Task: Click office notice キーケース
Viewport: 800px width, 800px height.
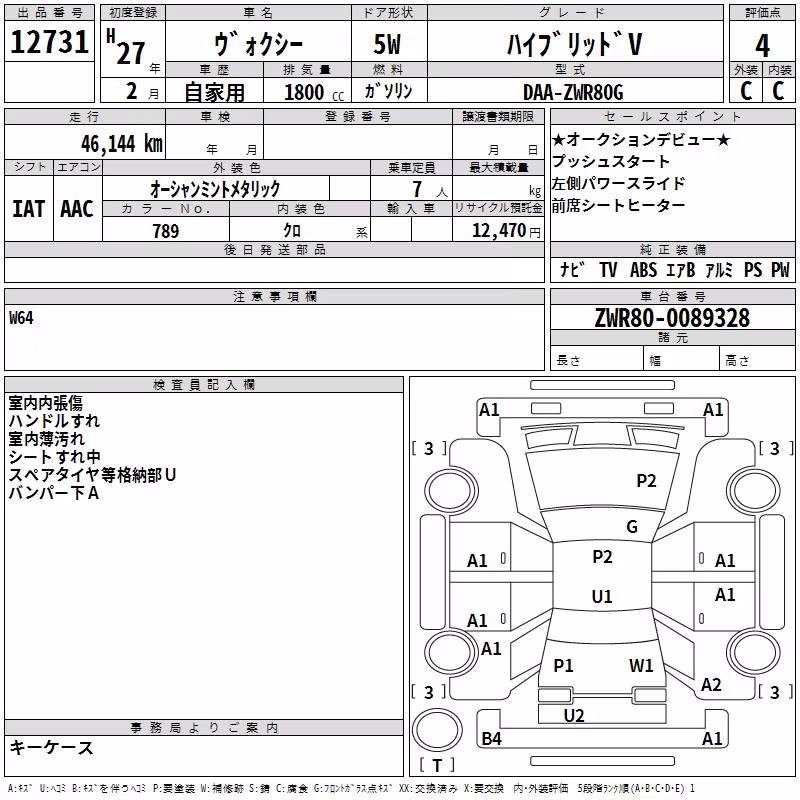Action: (x=52, y=748)
